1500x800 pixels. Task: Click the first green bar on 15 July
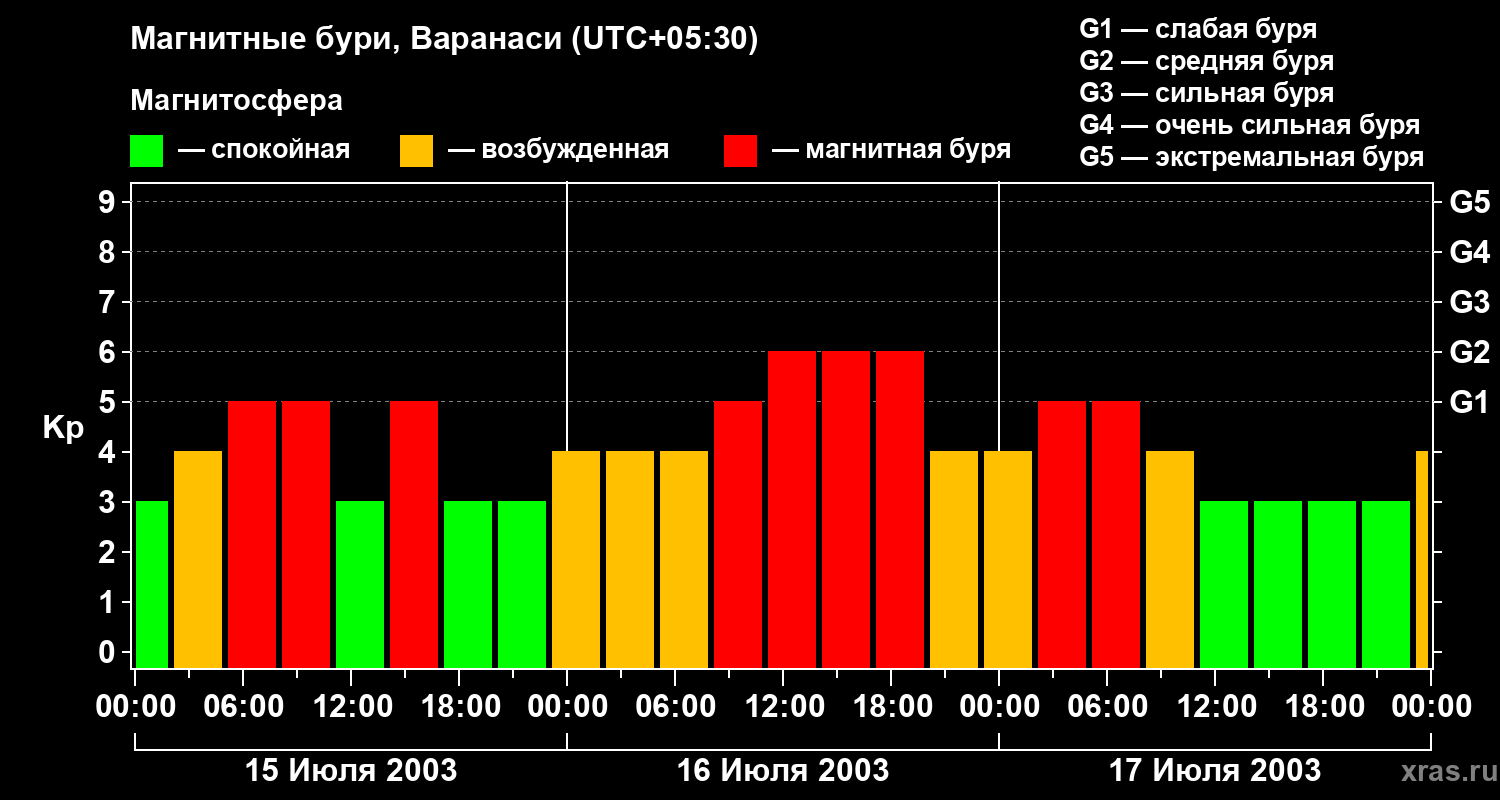click(x=152, y=584)
